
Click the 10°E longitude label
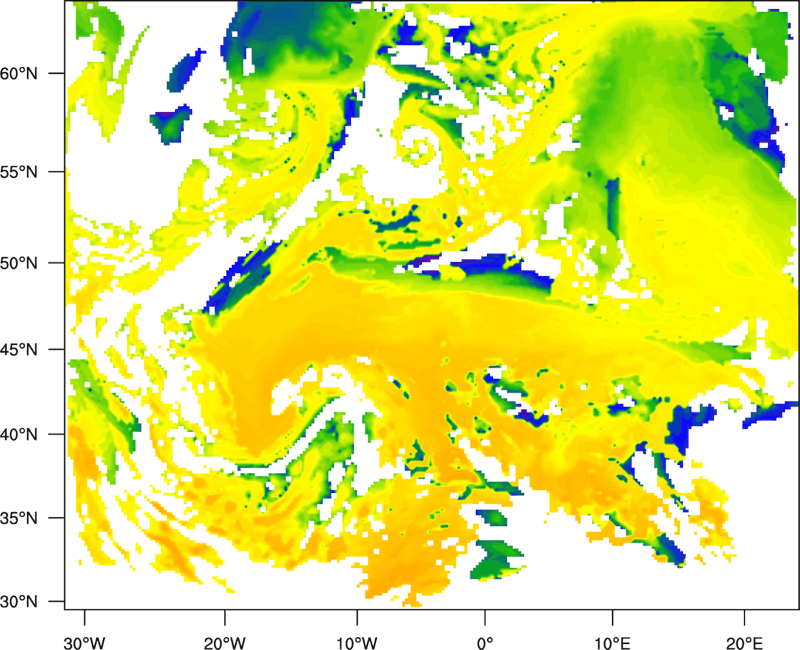(x=612, y=643)
